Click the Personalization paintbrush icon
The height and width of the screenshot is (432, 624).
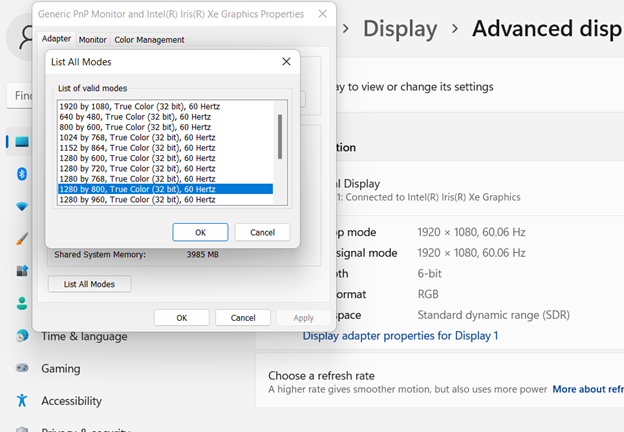click(21, 239)
